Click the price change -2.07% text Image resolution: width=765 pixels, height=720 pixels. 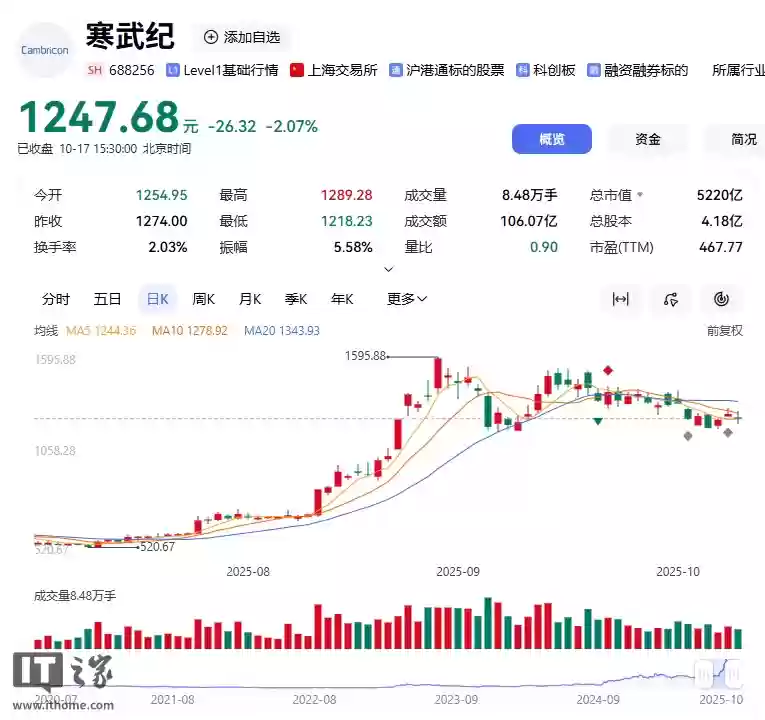coord(292,127)
